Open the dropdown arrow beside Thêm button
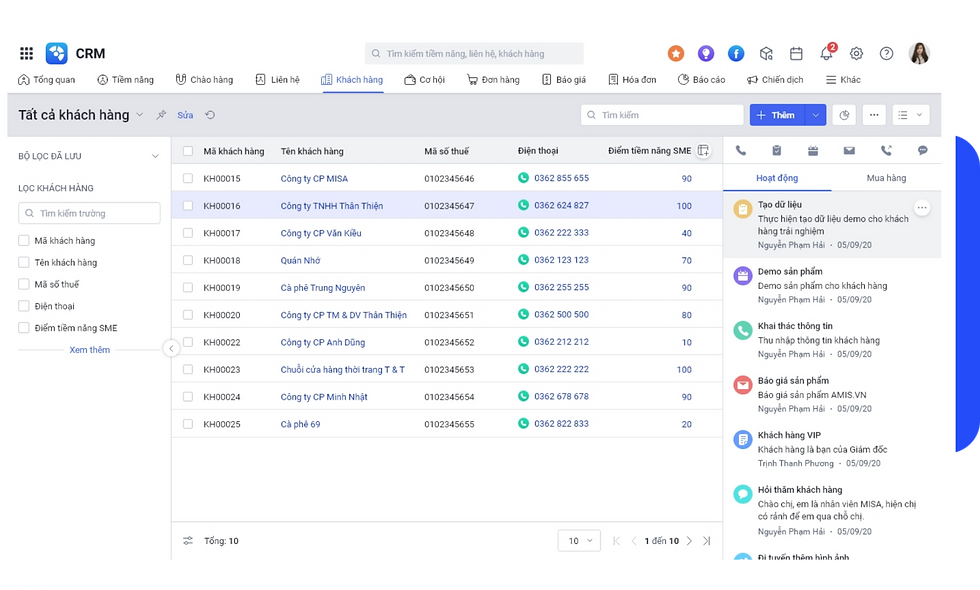980x590 pixels. (x=816, y=115)
